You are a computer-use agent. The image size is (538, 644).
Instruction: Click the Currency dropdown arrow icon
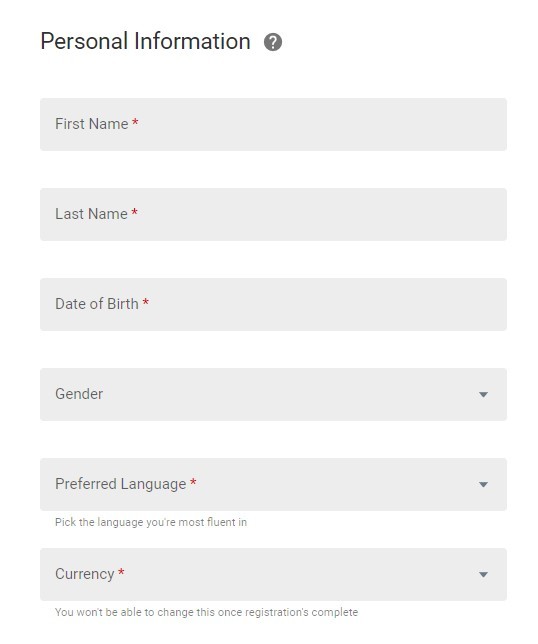[x=483, y=575]
